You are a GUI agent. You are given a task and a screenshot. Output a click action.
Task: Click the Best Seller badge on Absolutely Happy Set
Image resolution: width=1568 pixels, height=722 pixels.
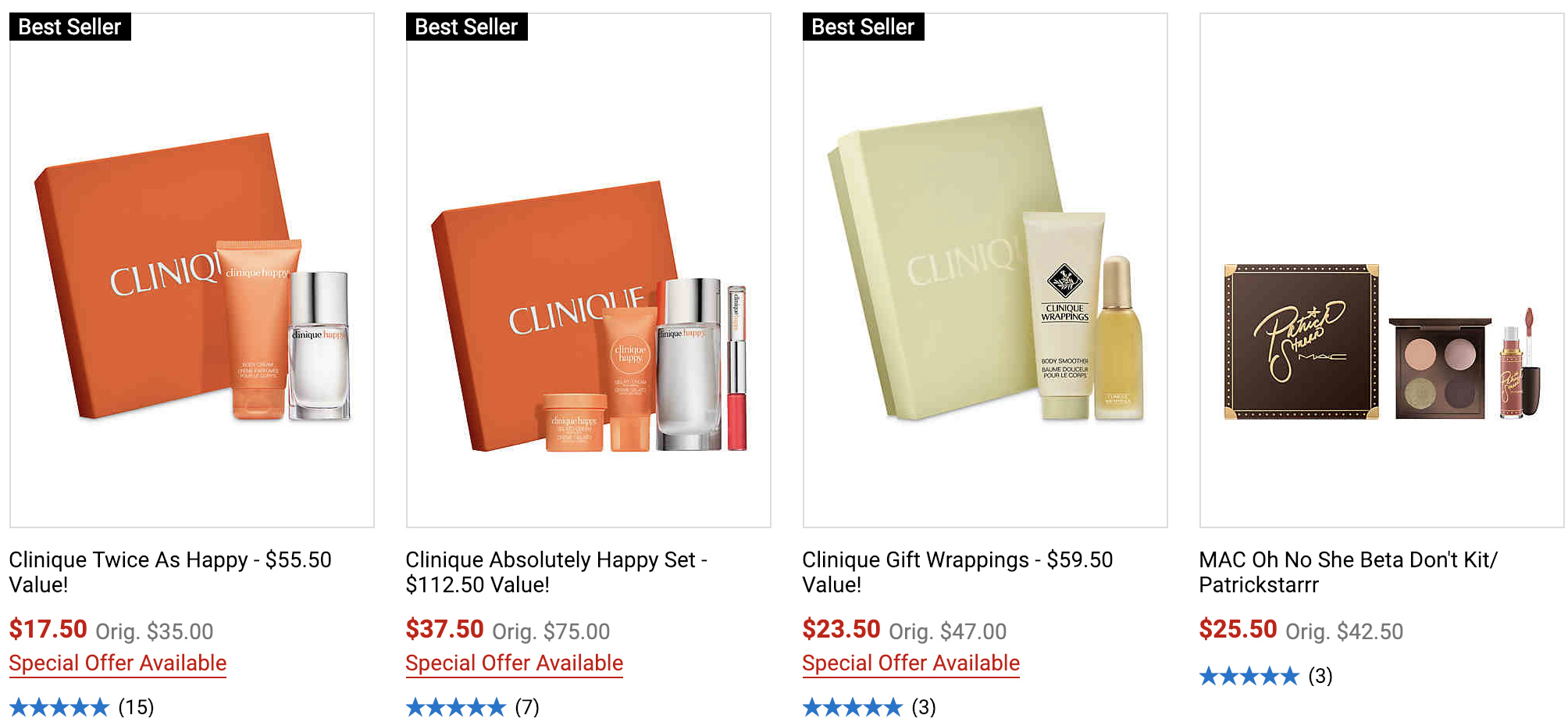coord(467,27)
